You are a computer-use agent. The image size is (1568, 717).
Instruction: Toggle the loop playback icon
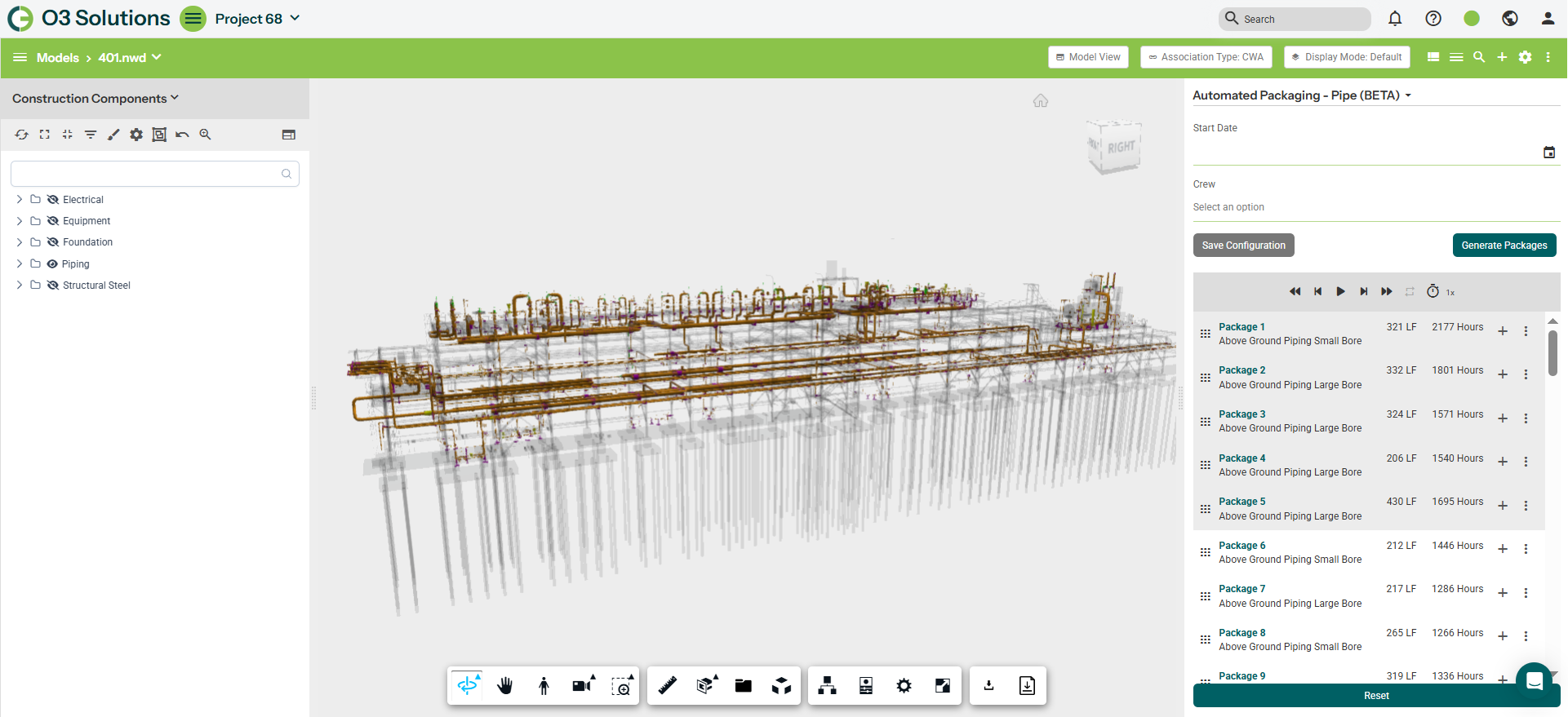[1410, 291]
